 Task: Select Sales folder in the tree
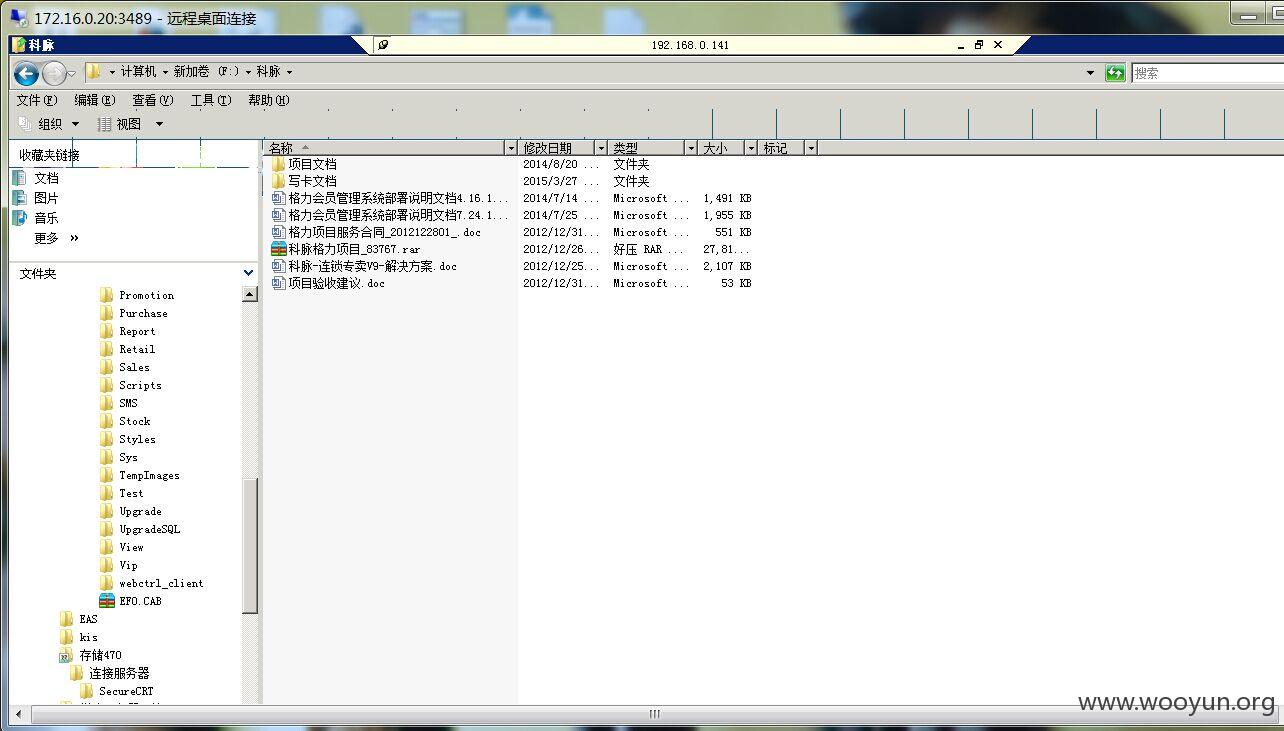[x=125, y=367]
